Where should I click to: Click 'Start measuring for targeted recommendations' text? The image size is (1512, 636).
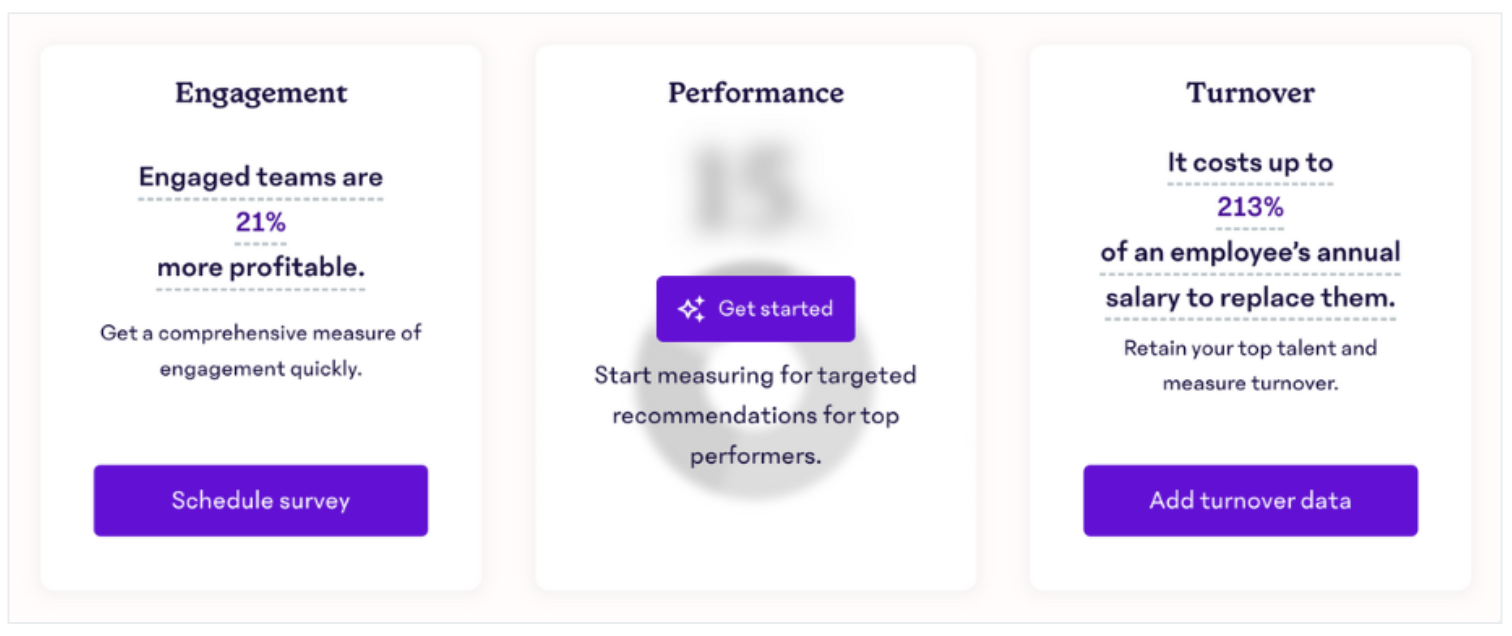coord(756,395)
